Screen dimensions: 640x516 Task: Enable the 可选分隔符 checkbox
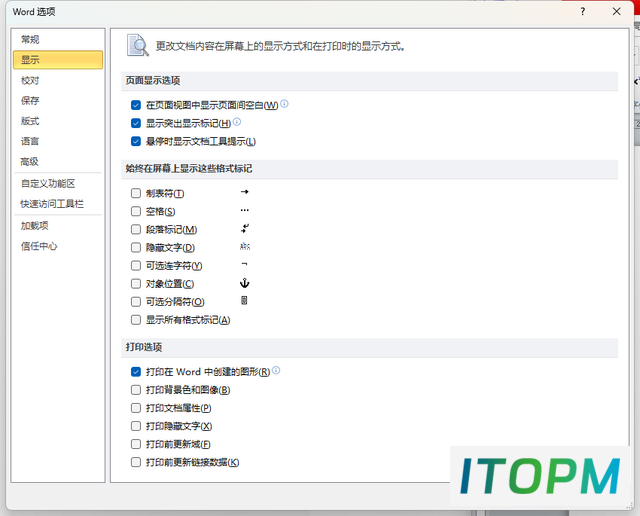pos(136,302)
